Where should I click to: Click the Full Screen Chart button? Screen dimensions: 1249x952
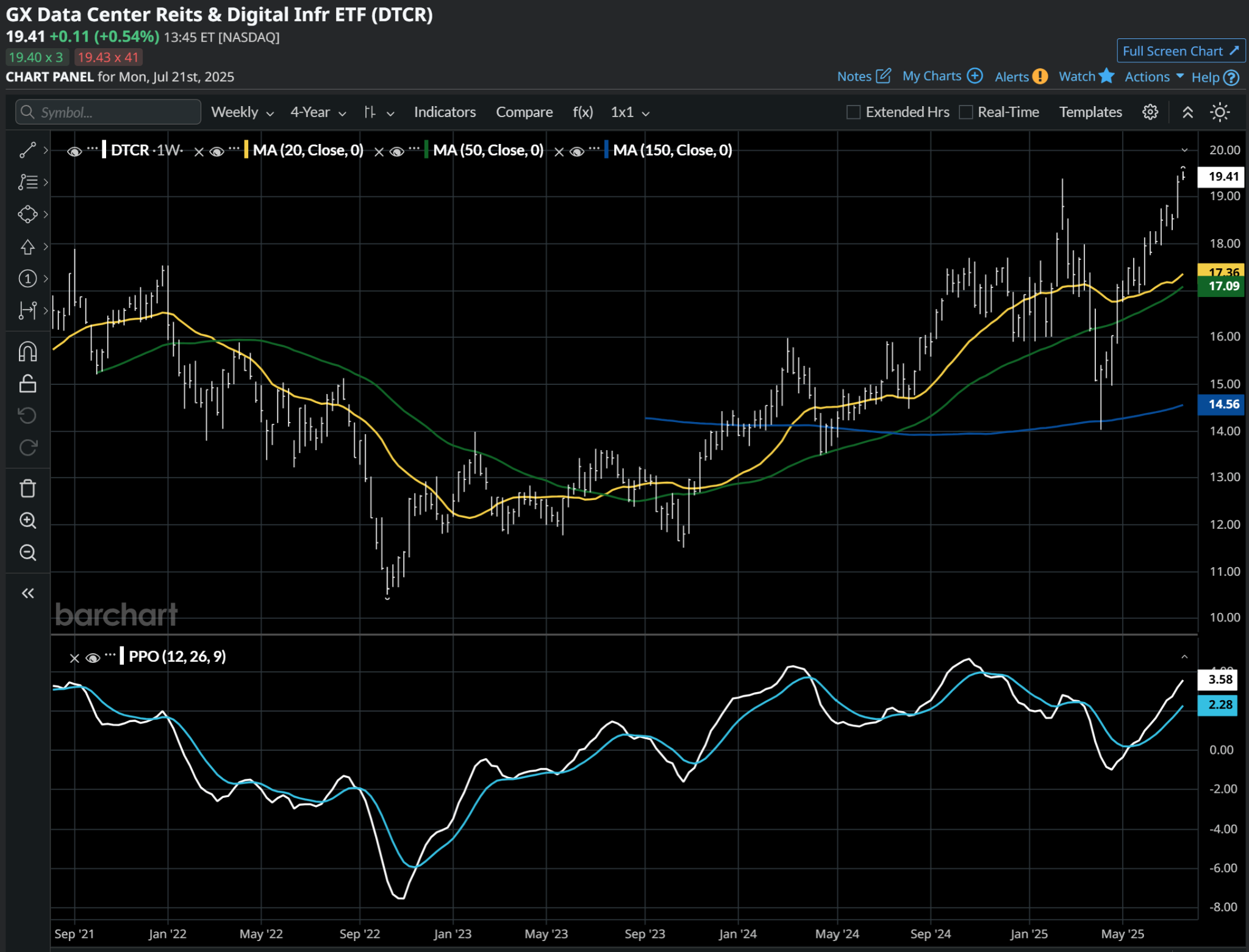click(1180, 51)
